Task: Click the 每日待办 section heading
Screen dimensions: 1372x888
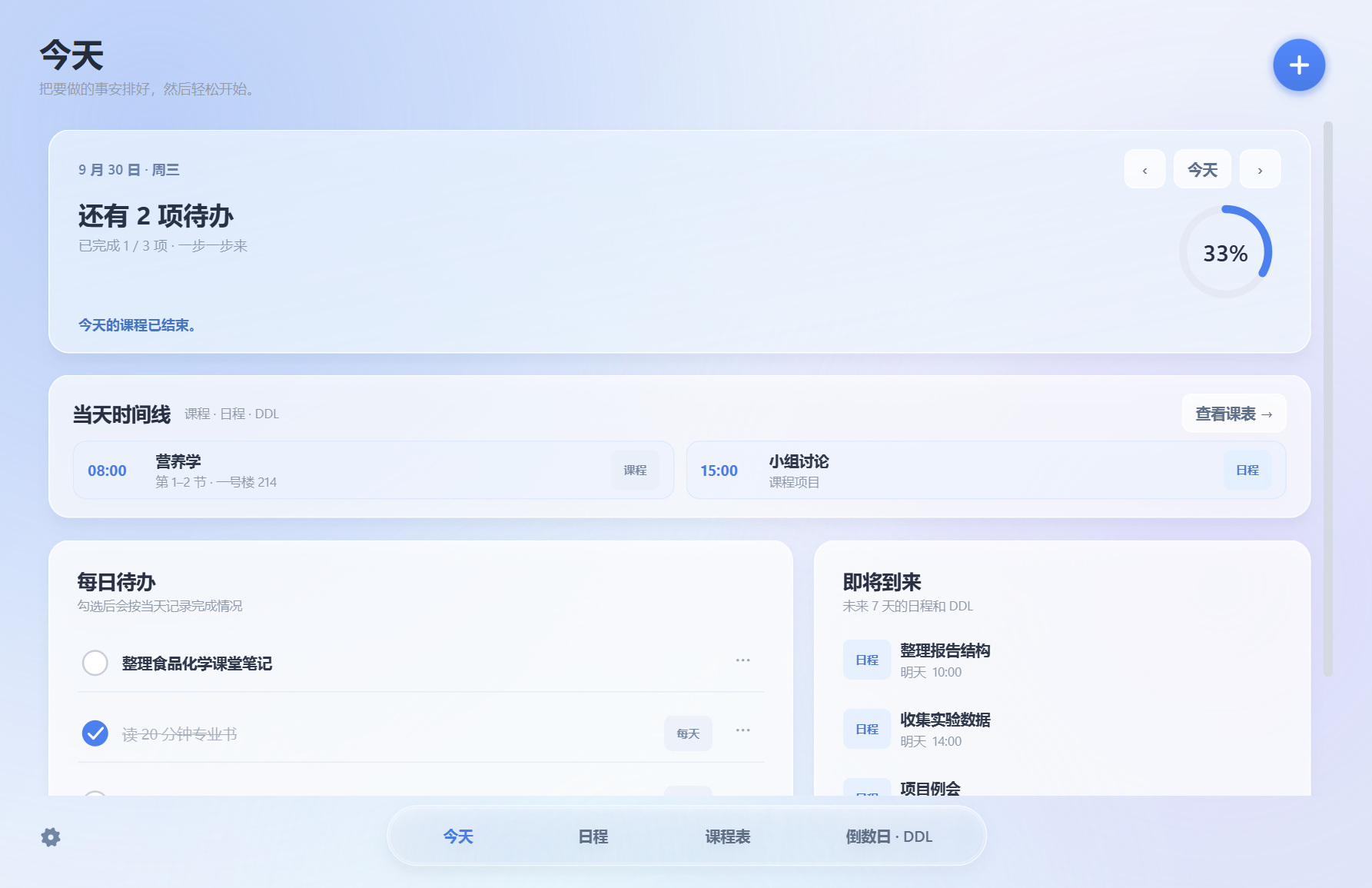Action: click(116, 582)
